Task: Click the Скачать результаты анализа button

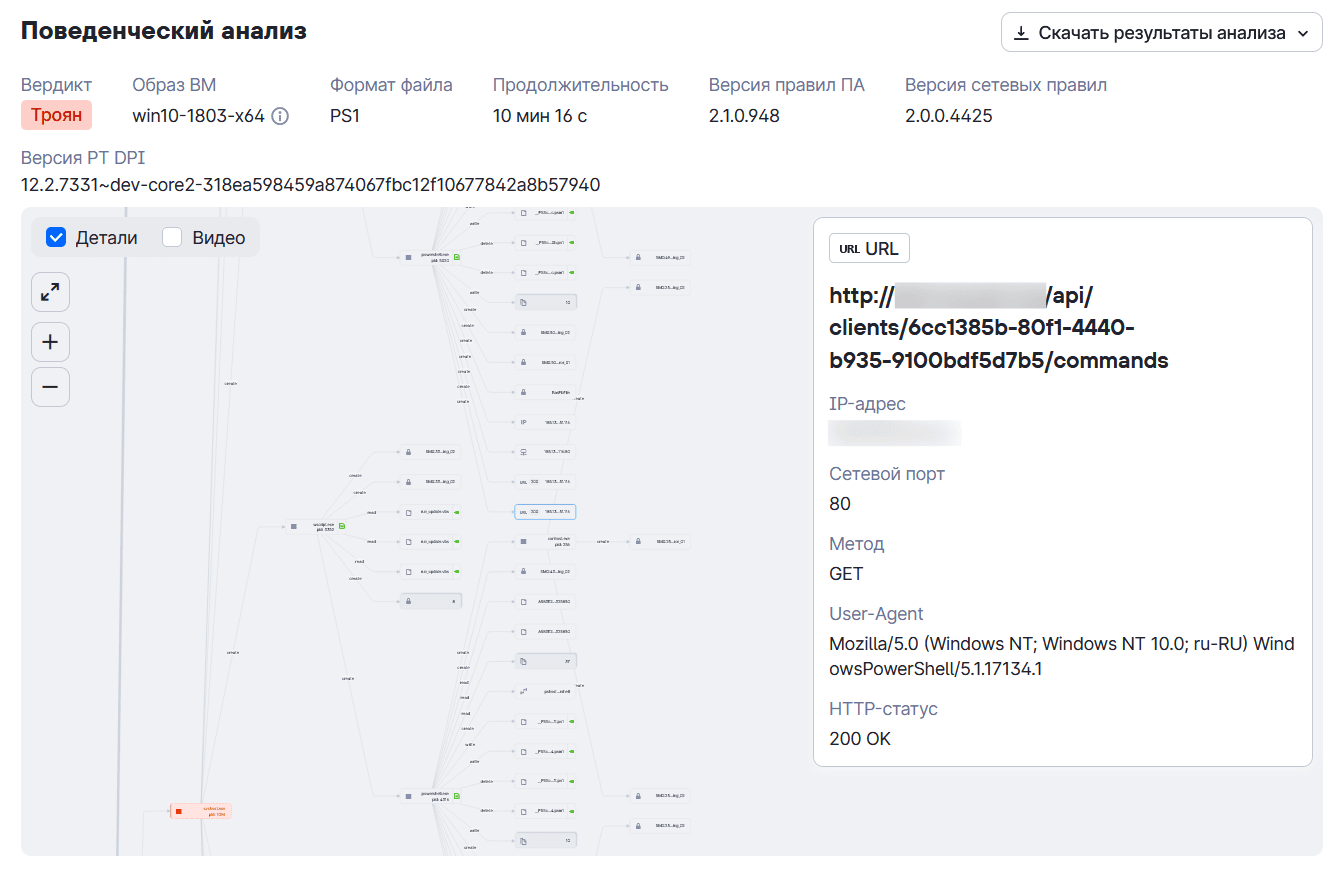Action: (x=1161, y=33)
